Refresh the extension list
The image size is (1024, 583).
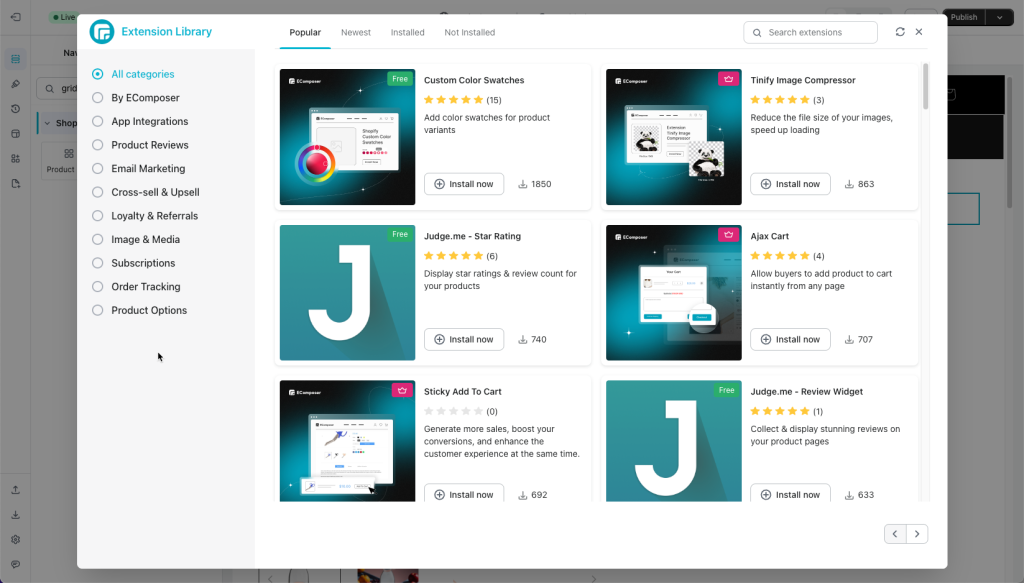coord(900,32)
